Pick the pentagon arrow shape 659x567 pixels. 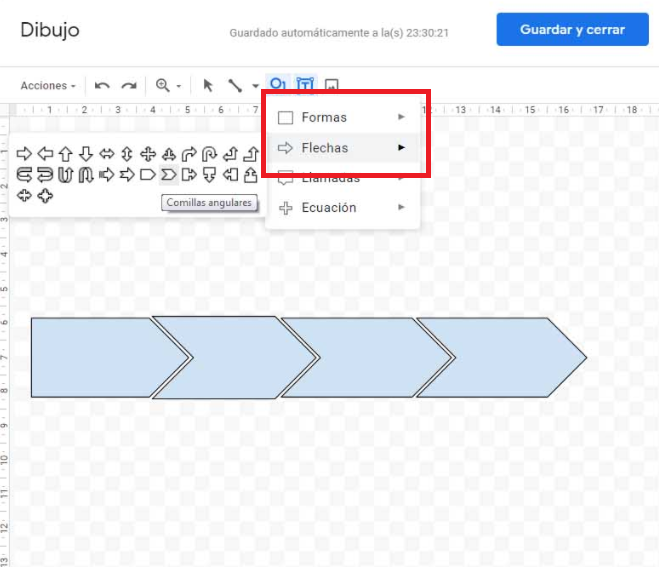point(148,174)
